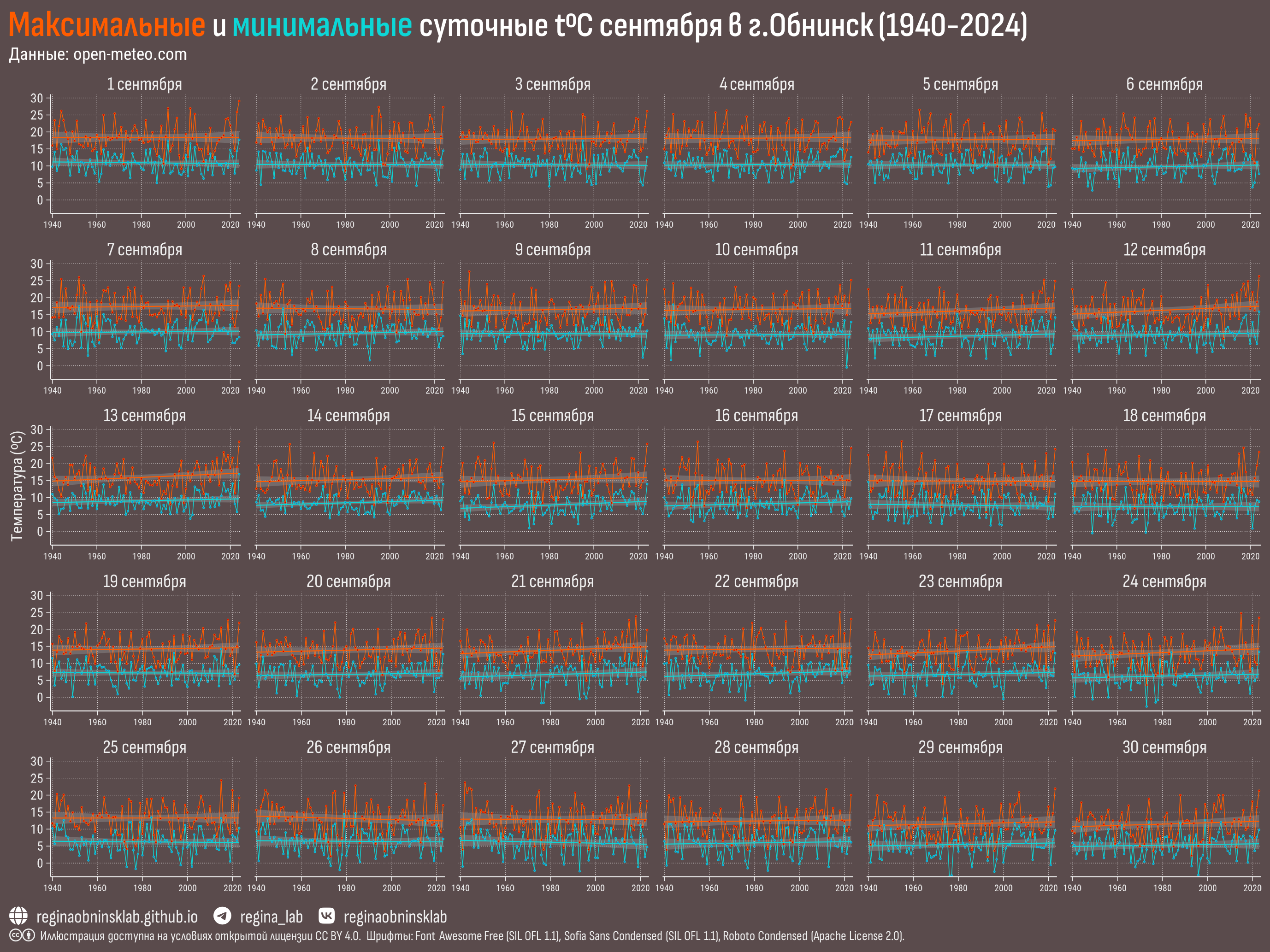Select the 15 сентября chart title
Image resolution: width=1270 pixels, height=952 pixels.
[x=552, y=416]
